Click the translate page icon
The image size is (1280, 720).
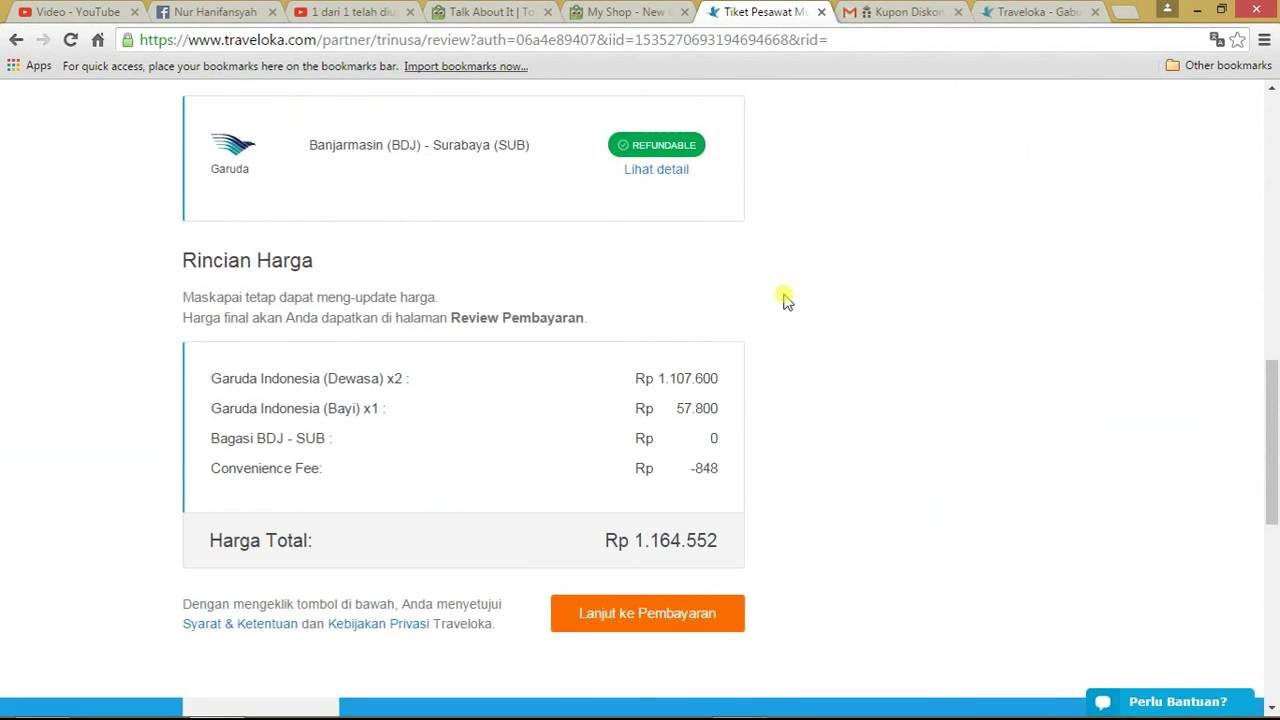[1217, 40]
